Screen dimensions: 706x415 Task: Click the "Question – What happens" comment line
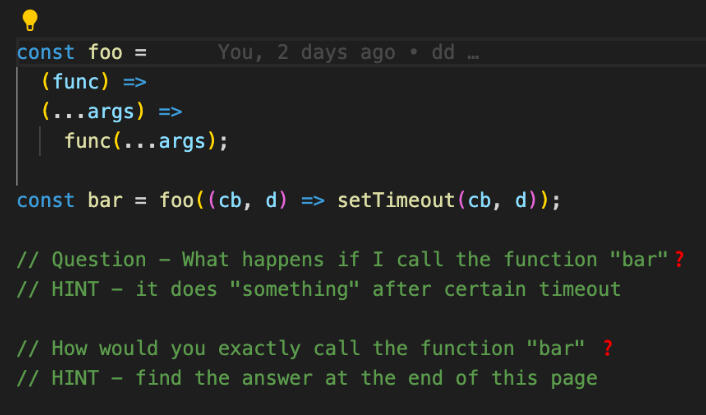coord(342,260)
